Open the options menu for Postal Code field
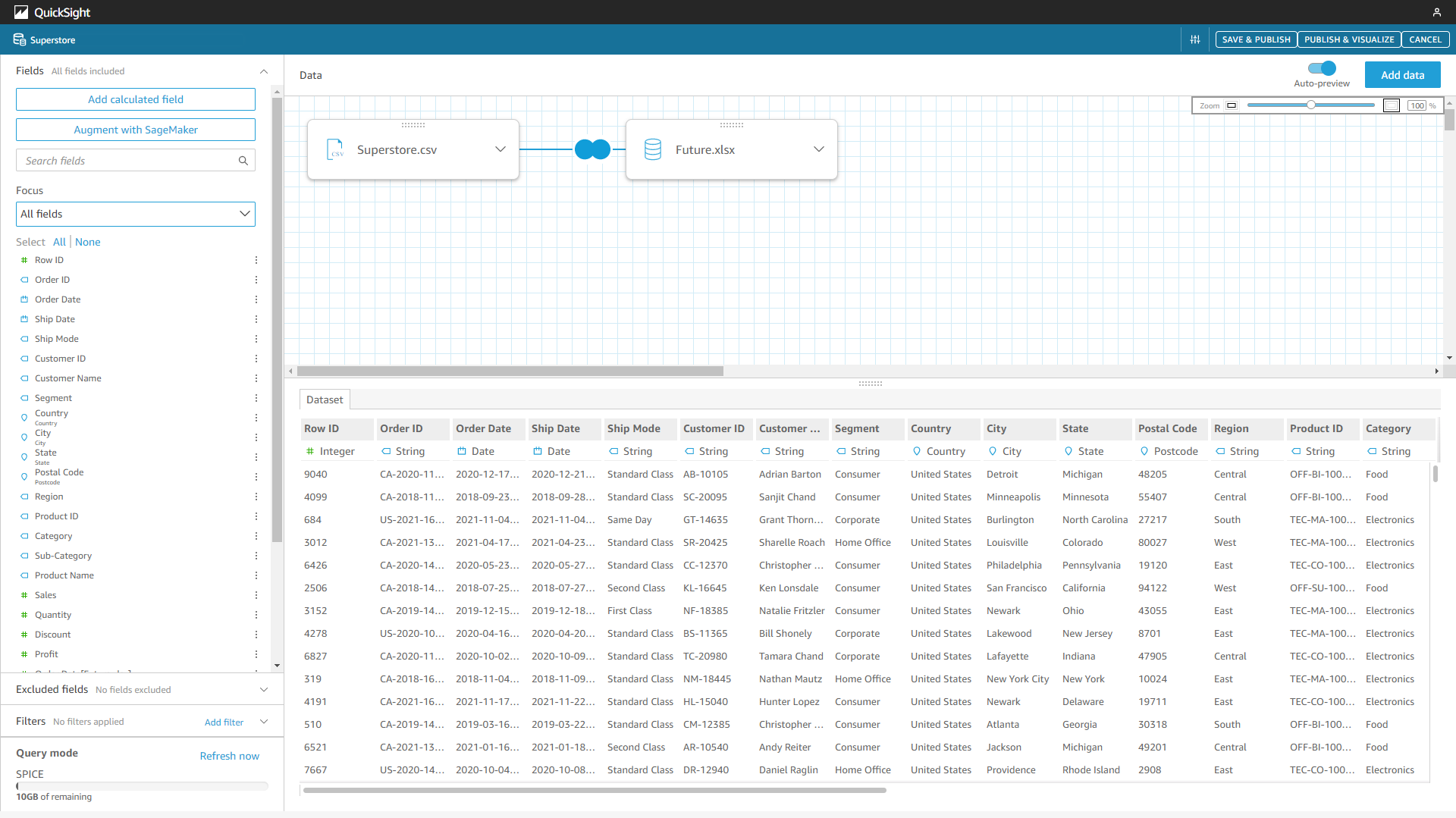This screenshot has width=1456, height=818. (256, 477)
